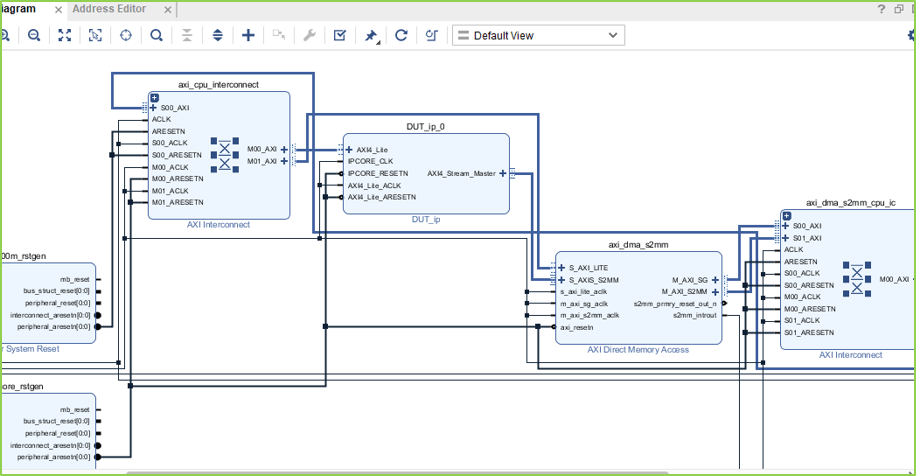The image size is (916, 476).
Task: Click the Validate Design checkmark icon
Action: (340, 35)
